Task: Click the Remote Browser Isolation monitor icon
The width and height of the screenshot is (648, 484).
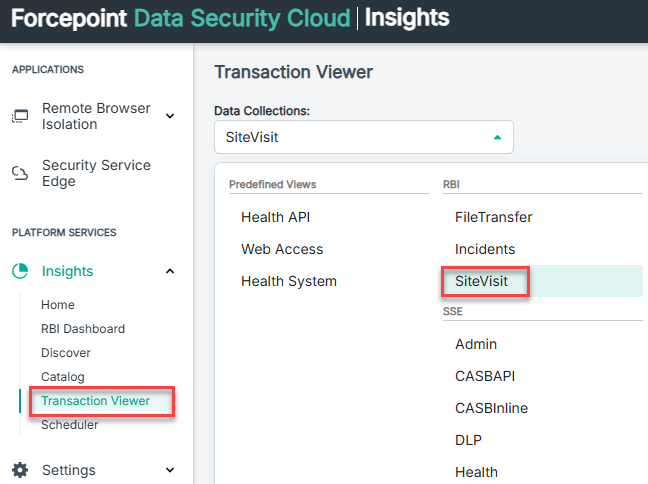Action: point(20,116)
